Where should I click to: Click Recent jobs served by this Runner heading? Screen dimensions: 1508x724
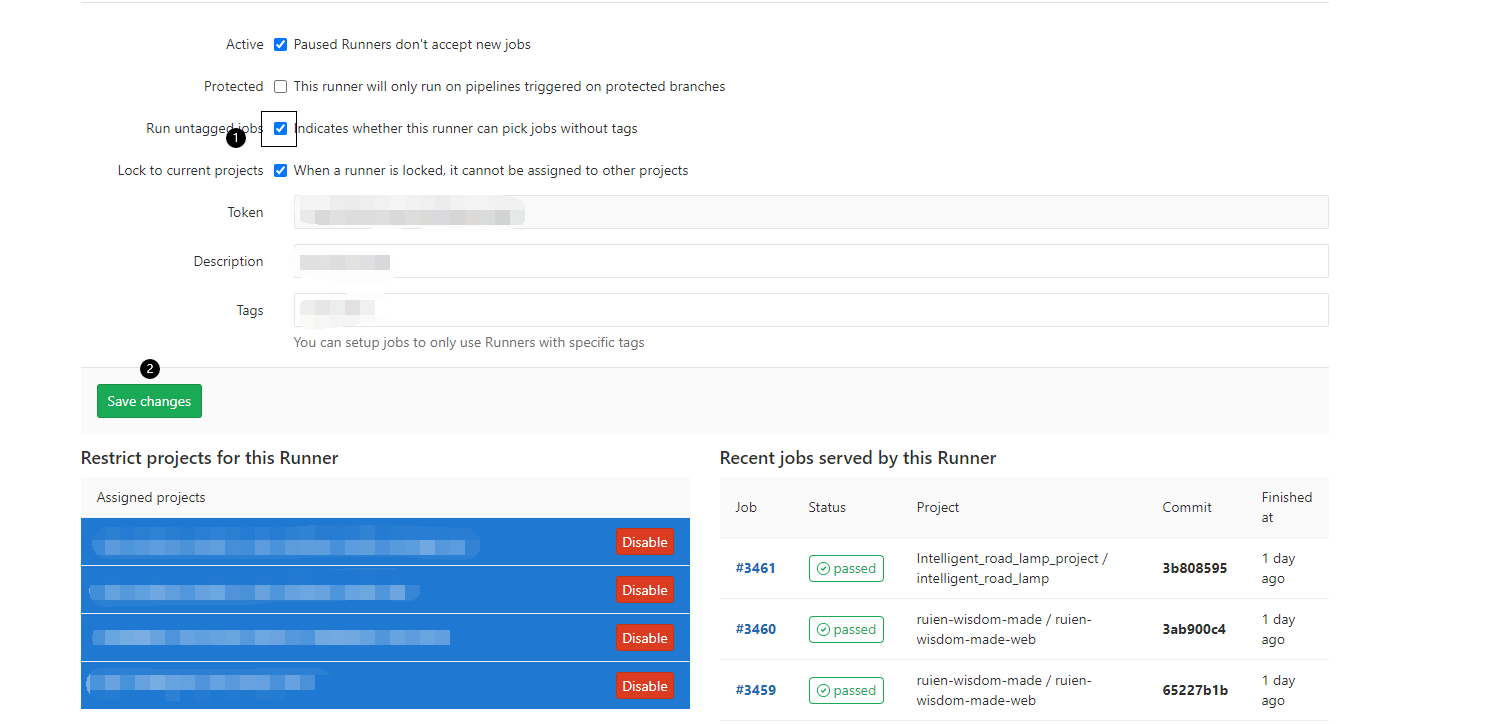click(x=858, y=458)
